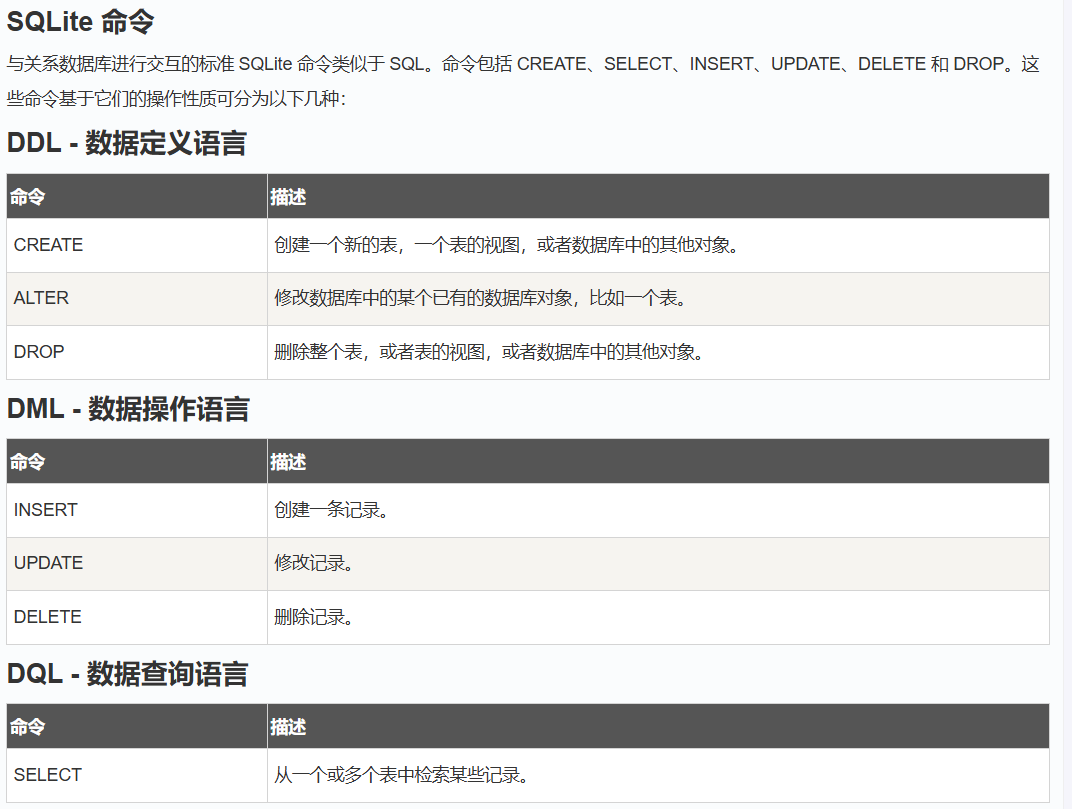This screenshot has height=809, width=1072.
Task: Select the INSERT command cell
Action: click(x=45, y=510)
